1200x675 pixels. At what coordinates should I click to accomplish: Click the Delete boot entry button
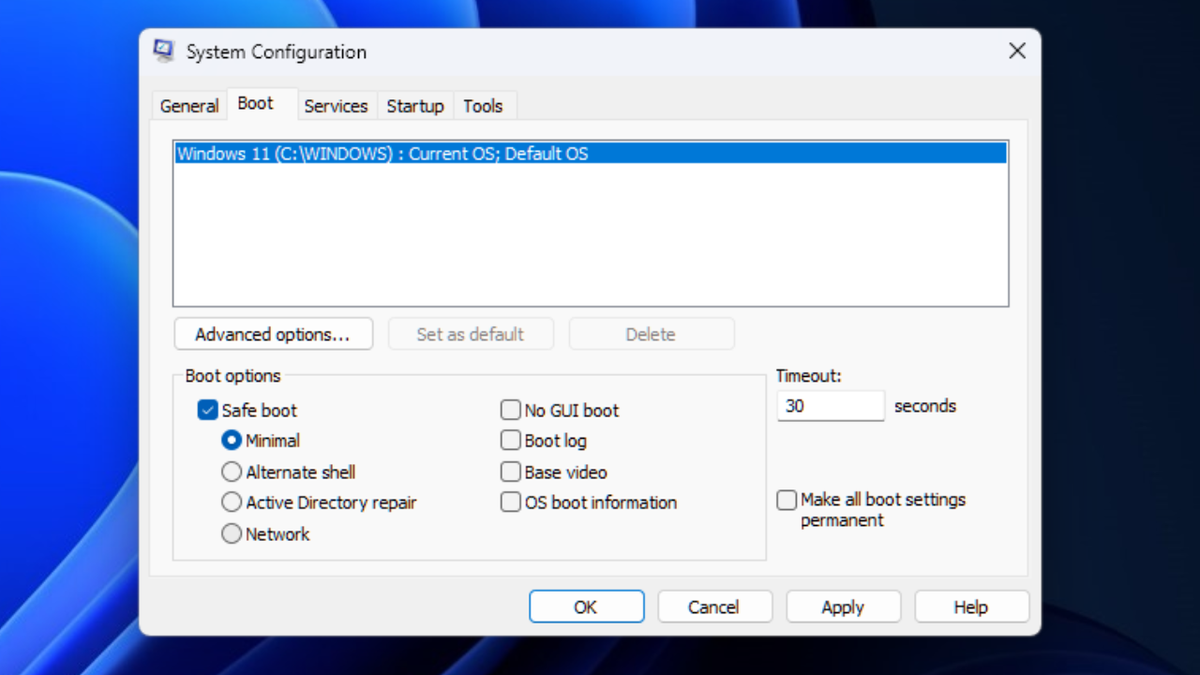click(x=651, y=334)
